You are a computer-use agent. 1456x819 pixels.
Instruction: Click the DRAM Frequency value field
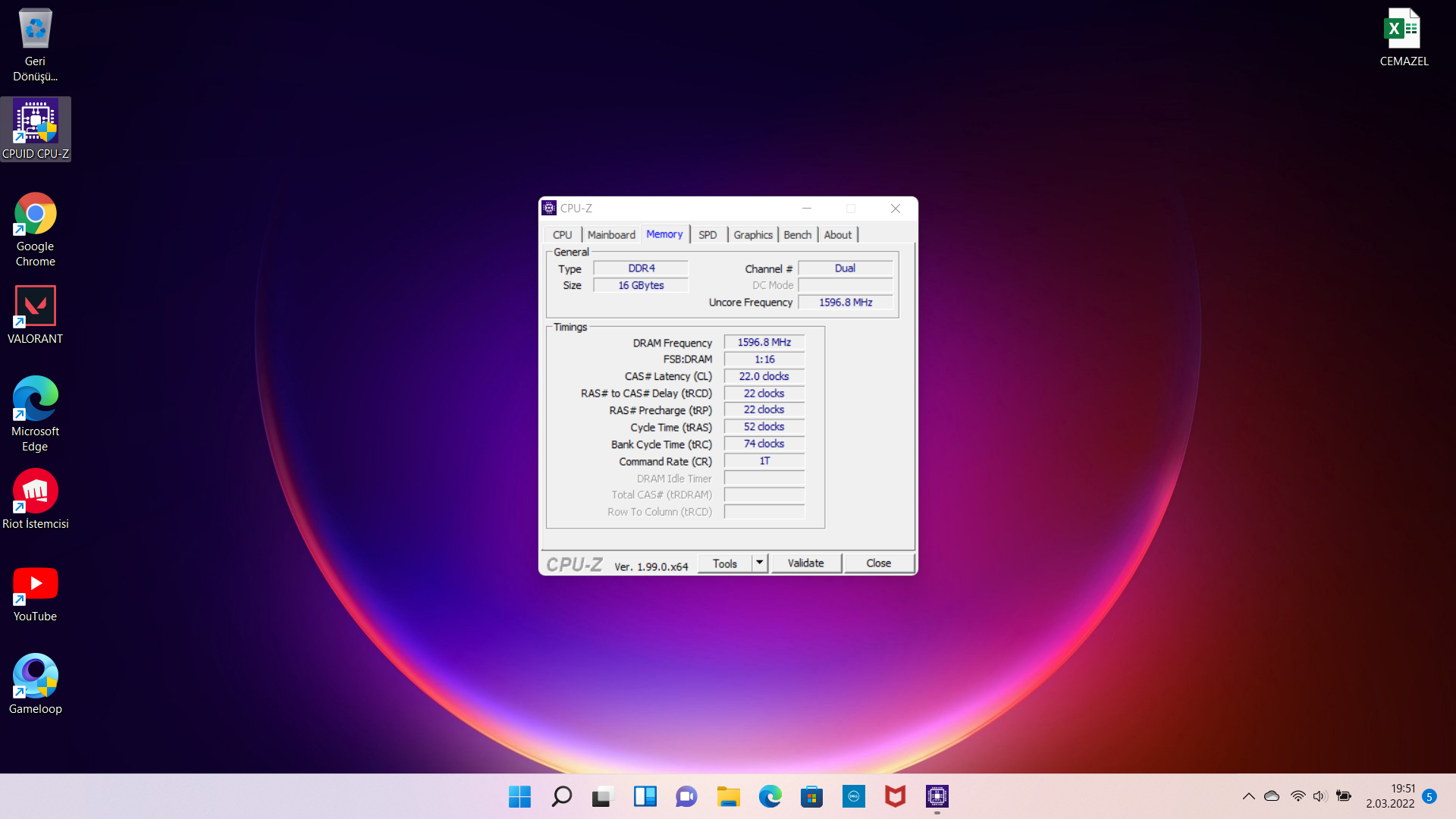point(764,343)
